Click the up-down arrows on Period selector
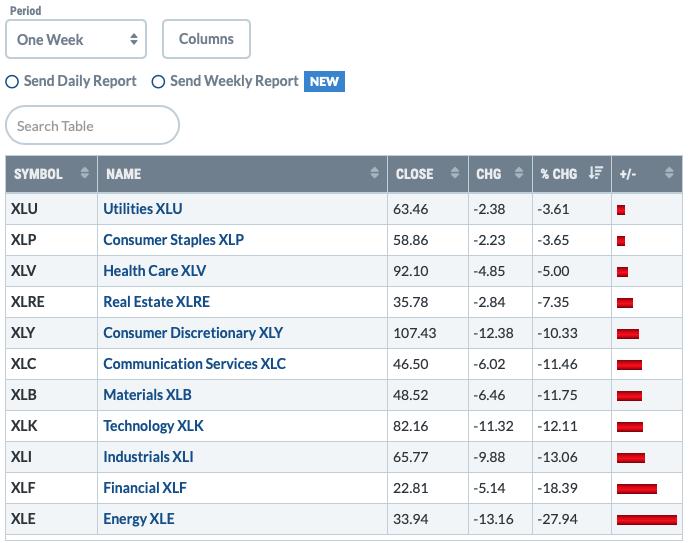Screen dimensions: 689x543 tap(134, 39)
